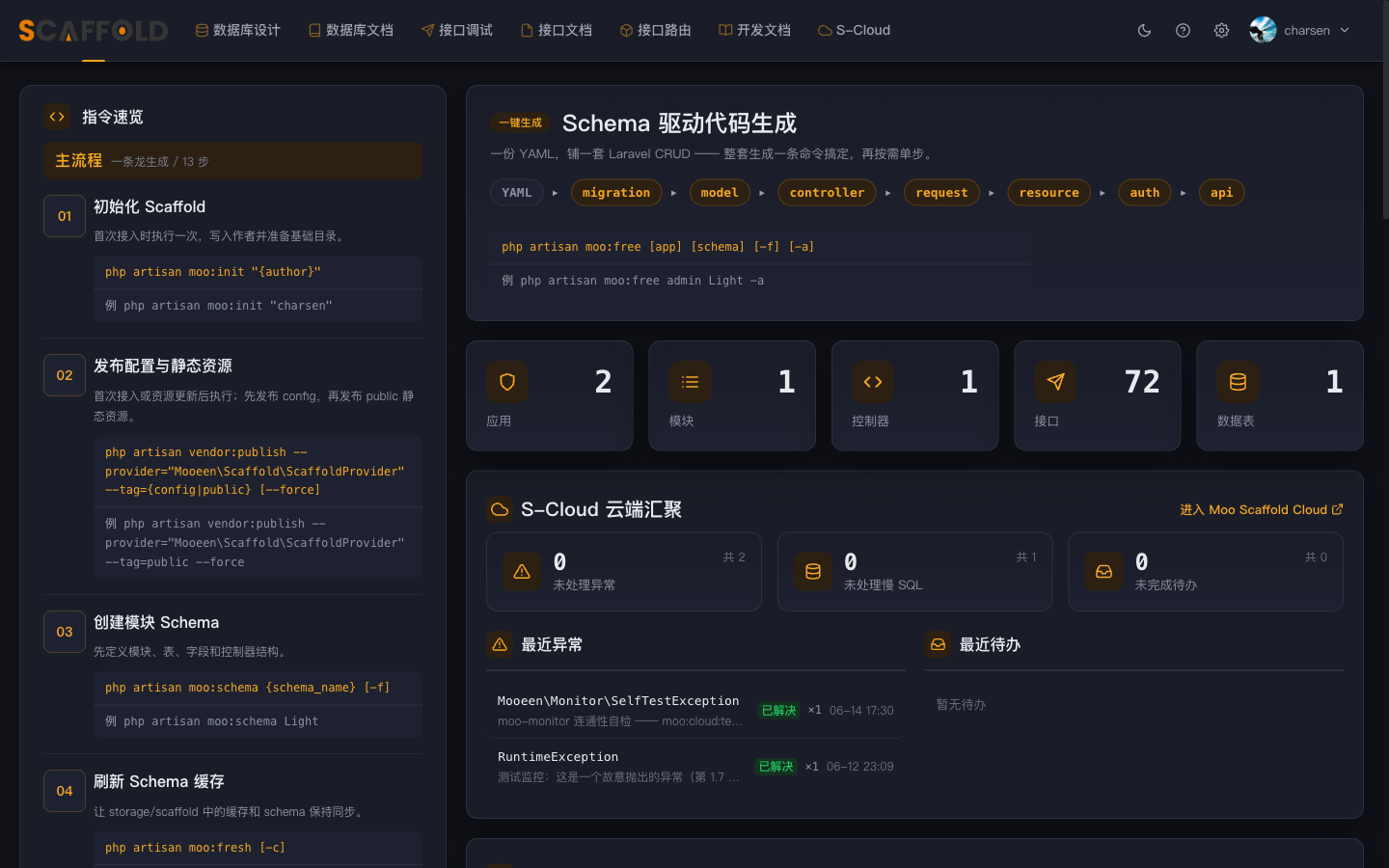Click step number 02 badge

click(65, 375)
